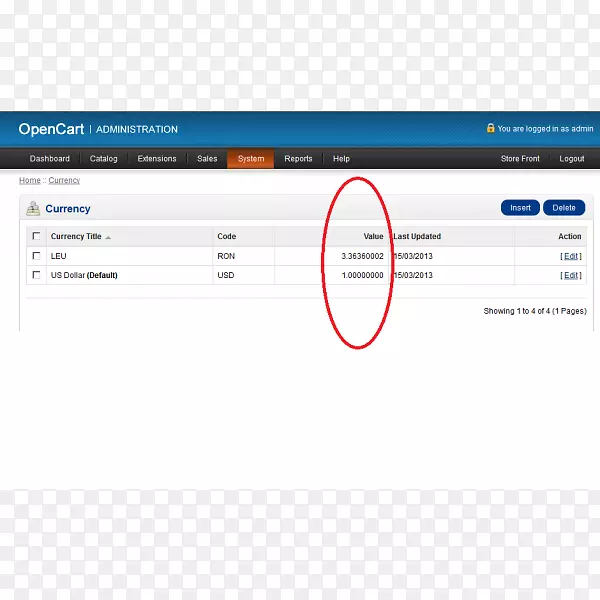Click the Home breadcrumb link
600x600 pixels.
point(30,180)
